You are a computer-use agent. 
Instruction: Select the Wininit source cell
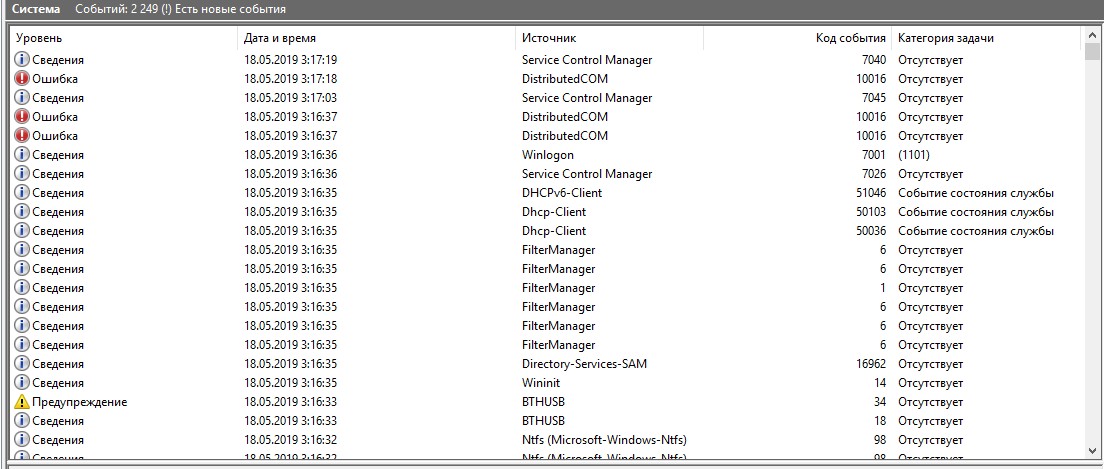click(x=541, y=383)
